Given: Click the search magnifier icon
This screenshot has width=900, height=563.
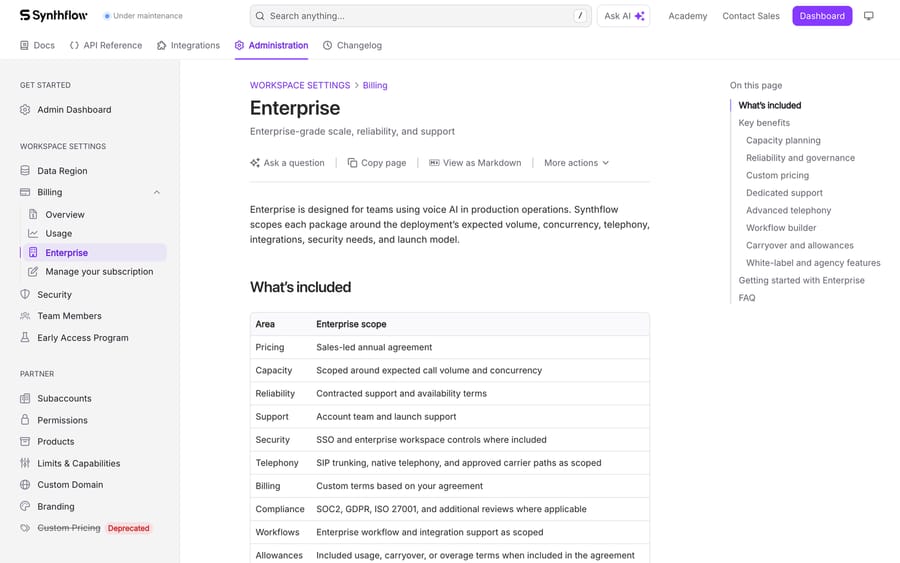Looking at the screenshot, I should click(x=260, y=16).
